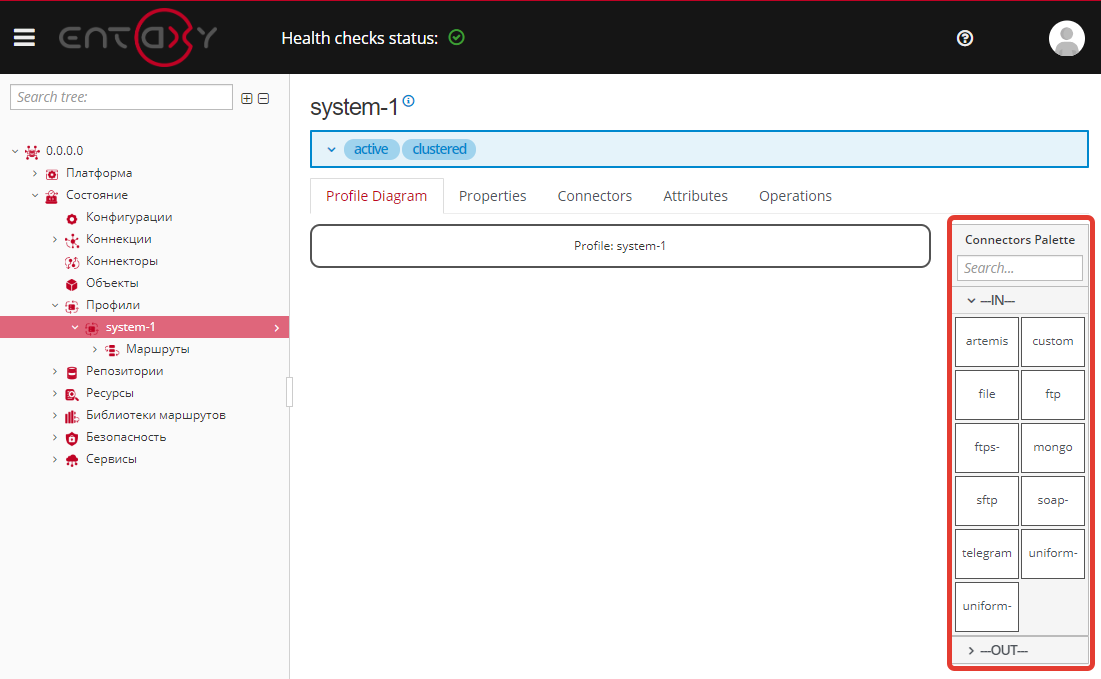This screenshot has width=1101, height=679.
Task: Click the Entaxy logo
Action: tap(138, 38)
